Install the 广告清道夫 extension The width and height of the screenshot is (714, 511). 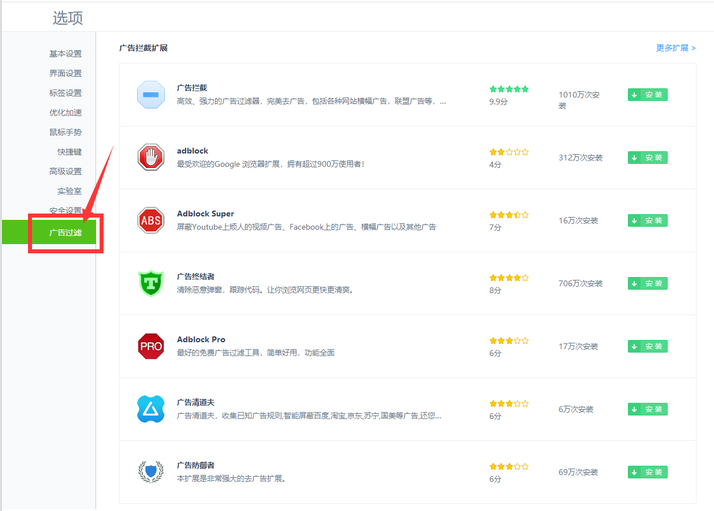(648, 409)
